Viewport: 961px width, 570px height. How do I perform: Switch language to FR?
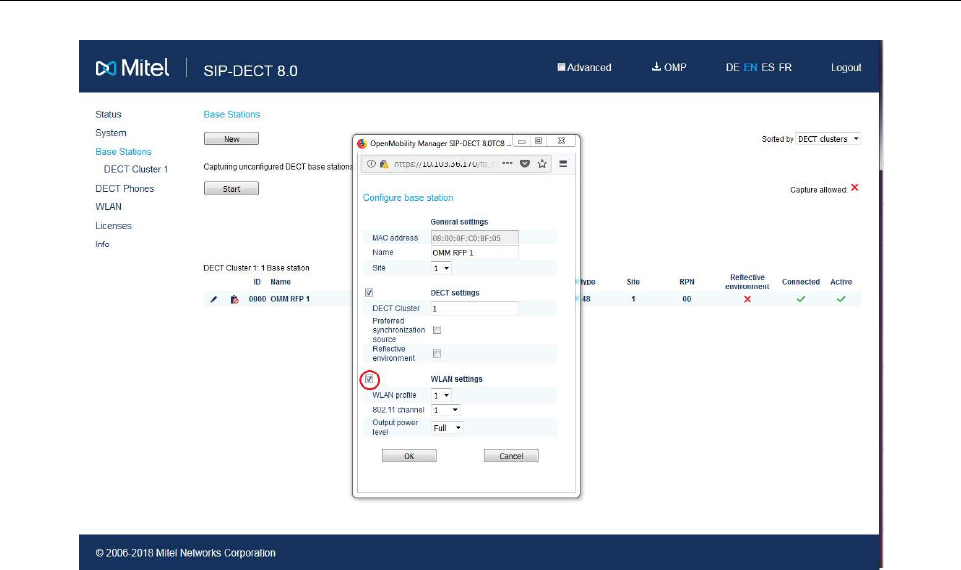[785, 67]
